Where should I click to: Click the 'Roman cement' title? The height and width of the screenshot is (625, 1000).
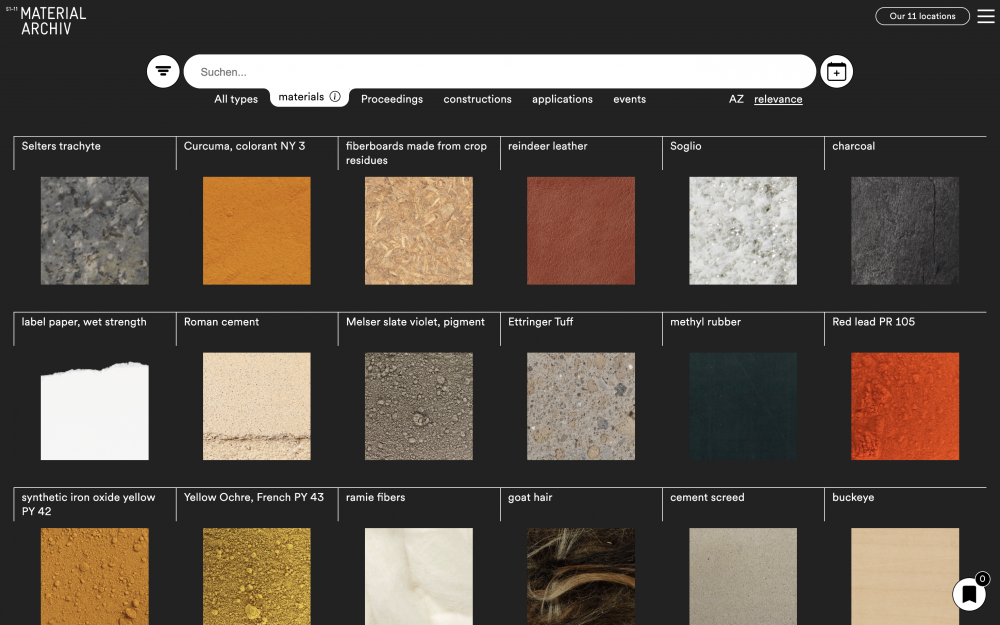point(221,322)
